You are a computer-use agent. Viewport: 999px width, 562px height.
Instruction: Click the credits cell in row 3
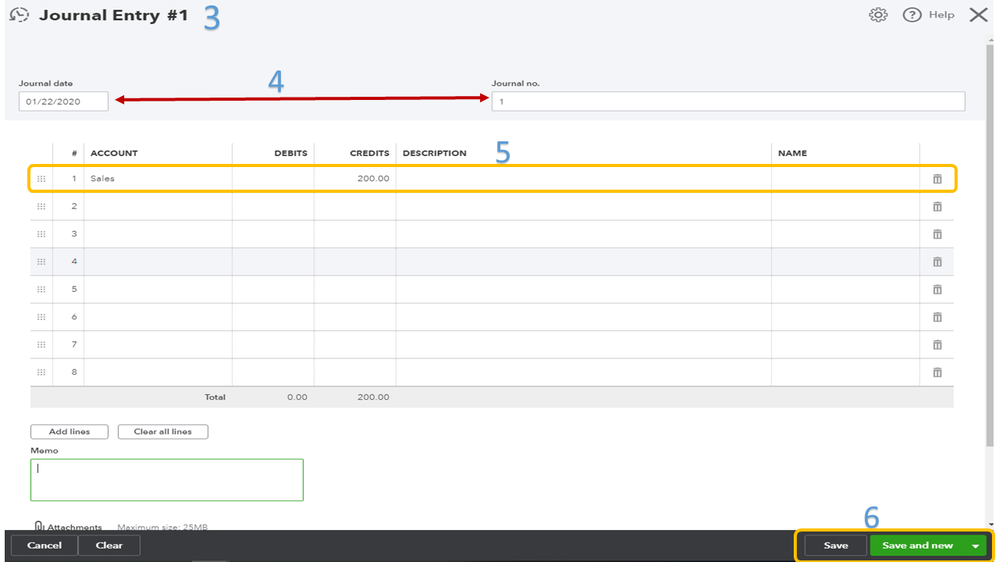[x=355, y=234]
